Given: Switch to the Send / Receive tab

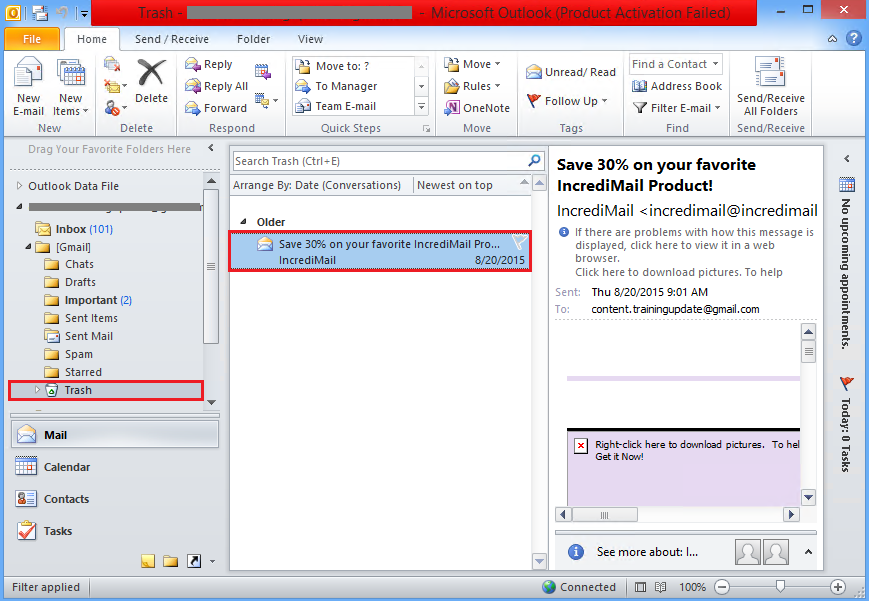Looking at the screenshot, I should point(172,39).
